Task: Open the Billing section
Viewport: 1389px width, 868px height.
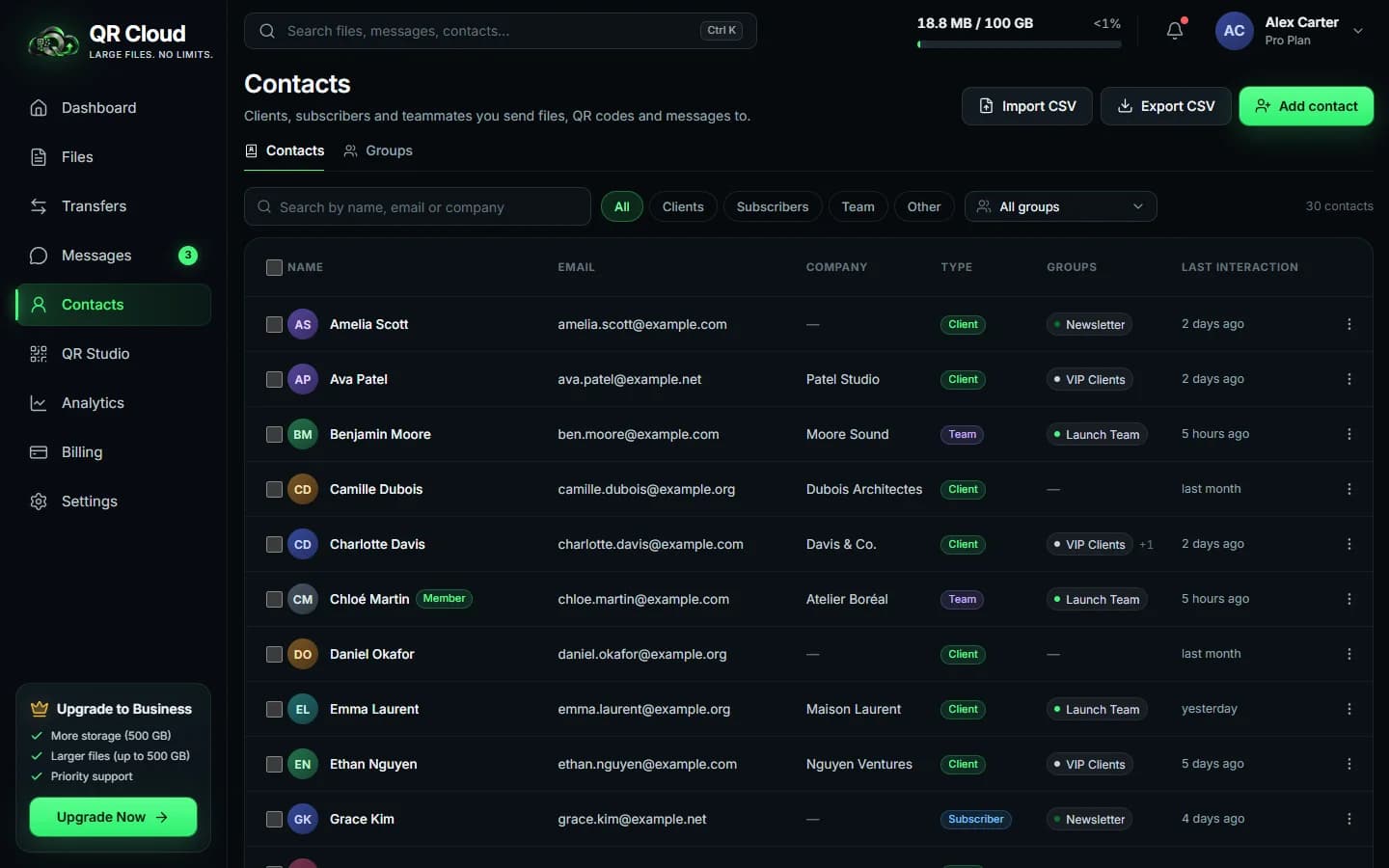Action: tap(113, 452)
